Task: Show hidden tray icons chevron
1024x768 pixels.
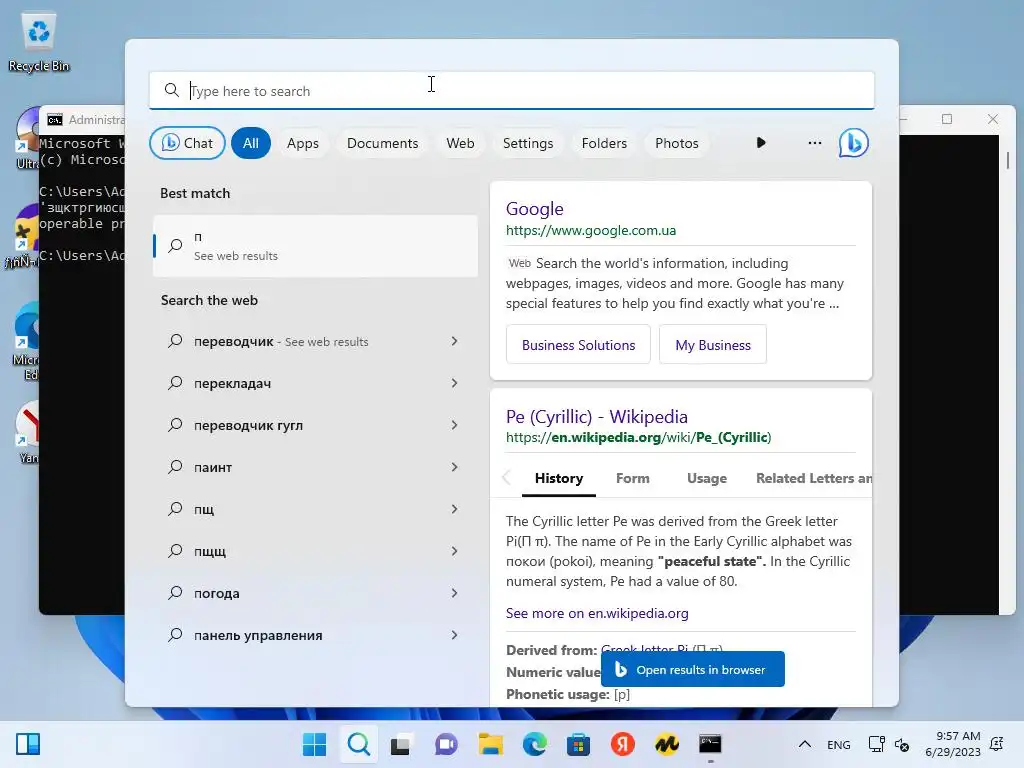Action: coord(805,744)
